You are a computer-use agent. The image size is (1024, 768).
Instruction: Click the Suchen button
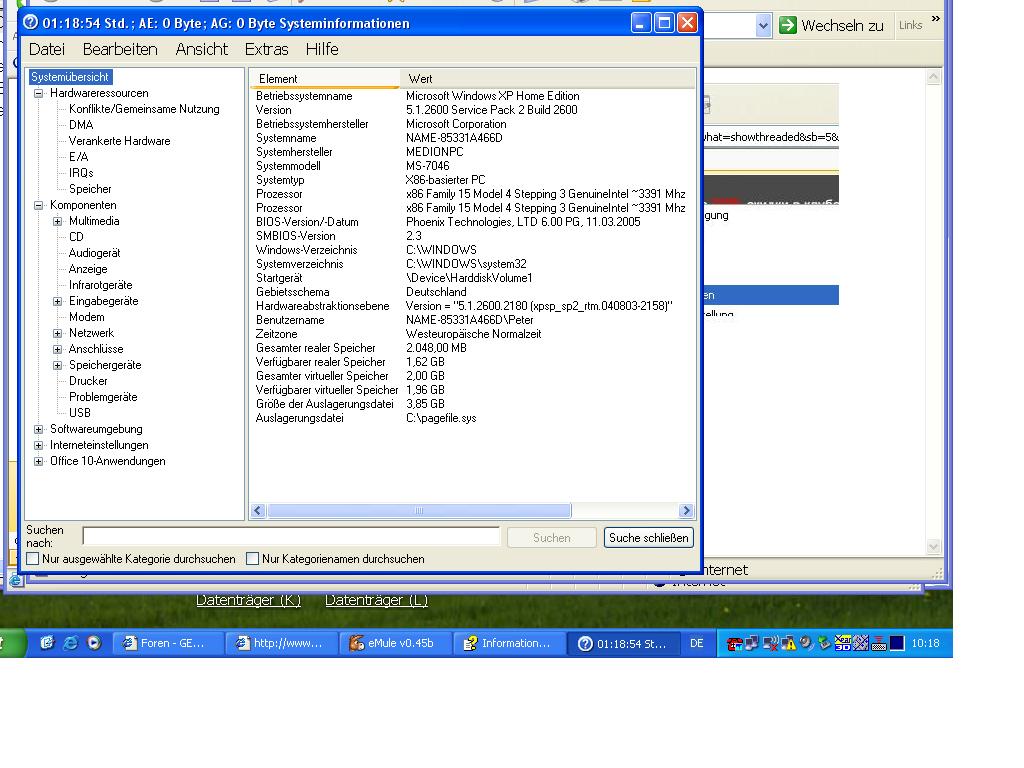tap(552, 537)
